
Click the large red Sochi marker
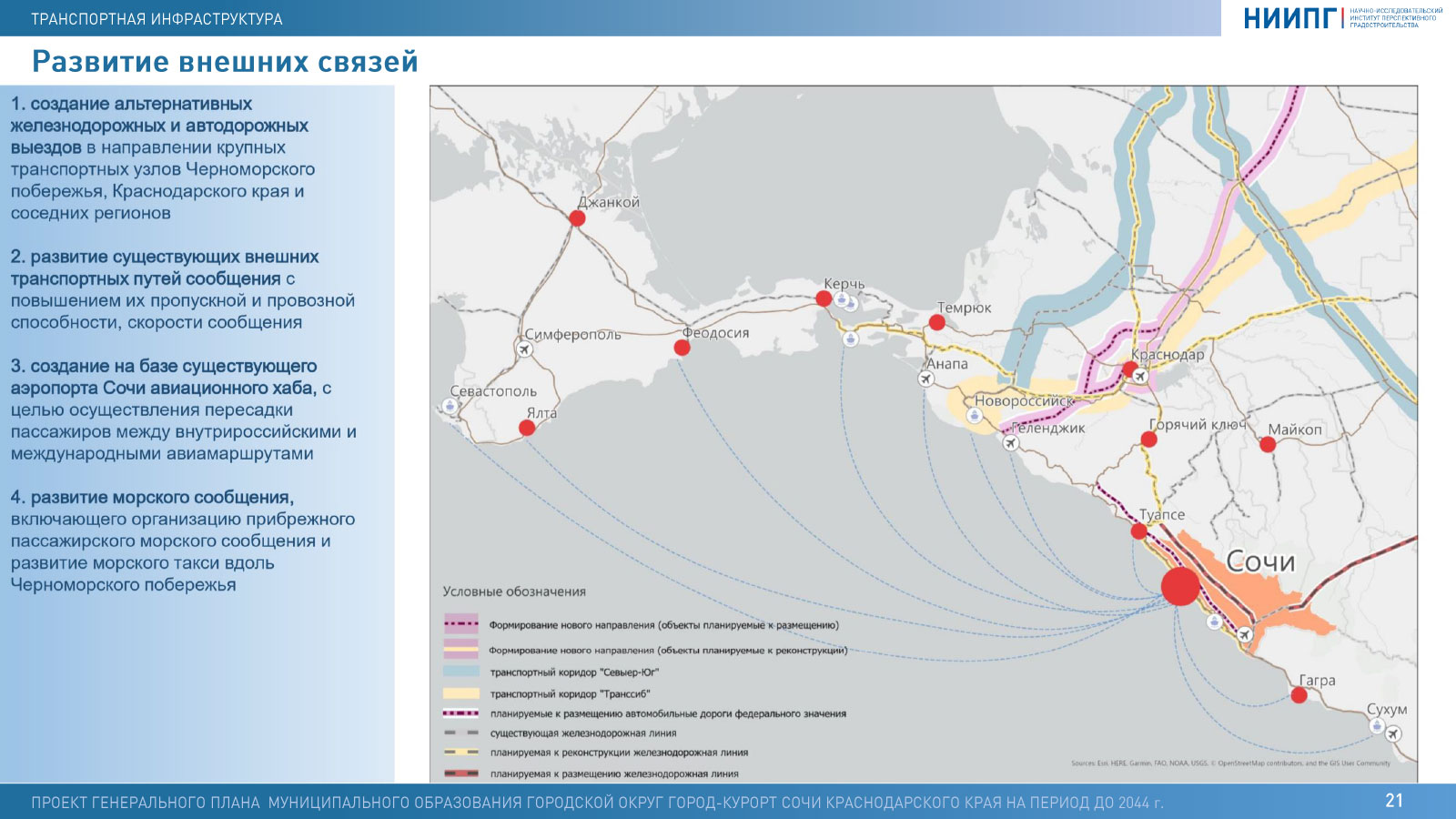pos(1180,586)
